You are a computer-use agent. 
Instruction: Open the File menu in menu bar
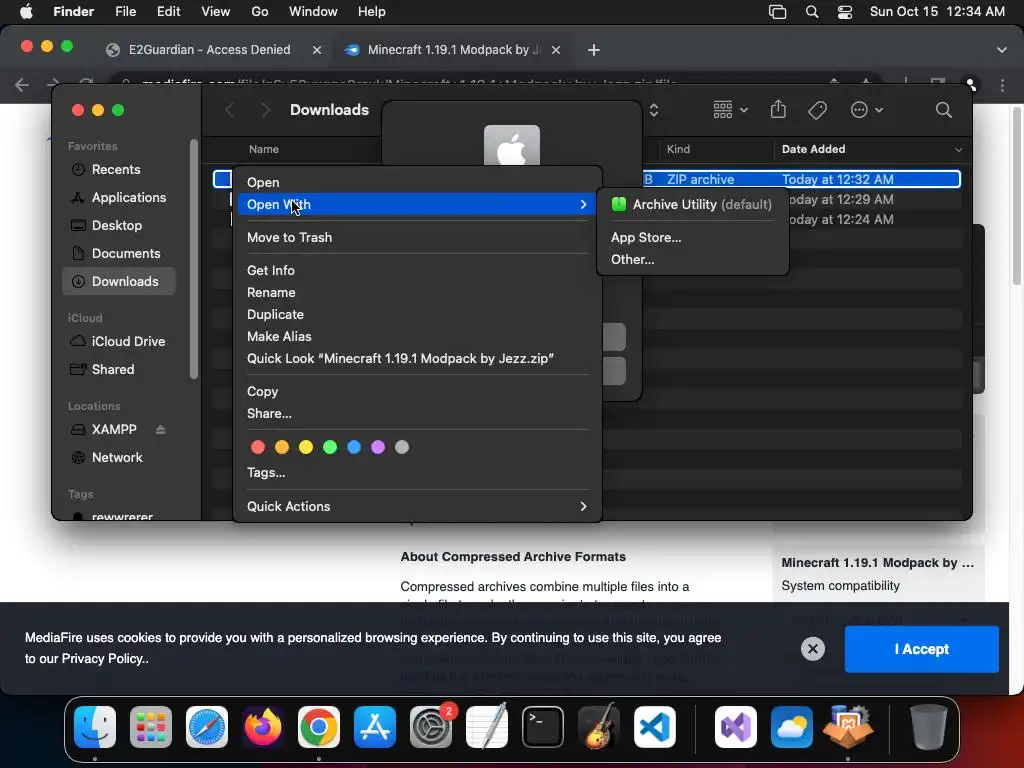[x=125, y=12]
